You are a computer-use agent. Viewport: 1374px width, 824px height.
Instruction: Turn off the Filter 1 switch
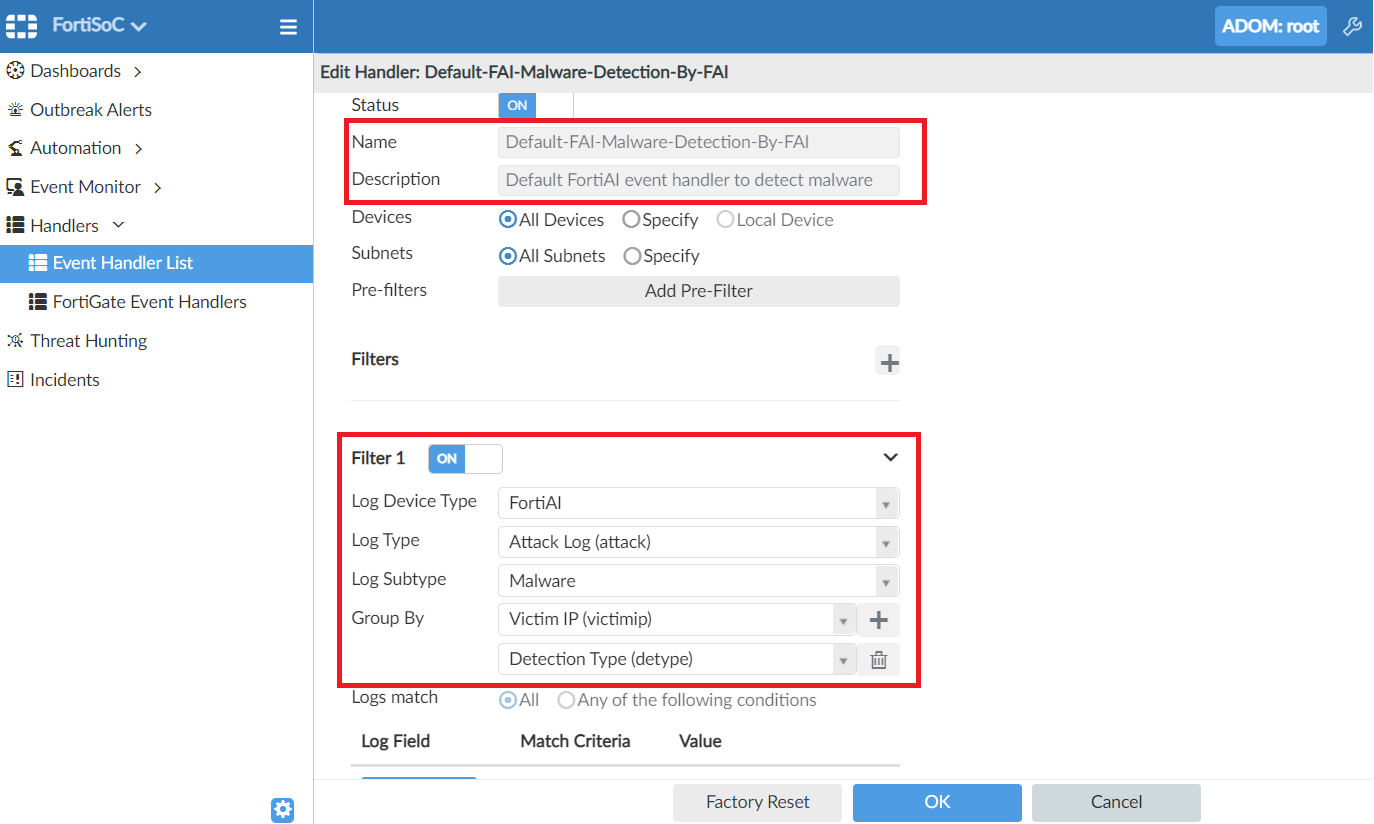(465, 459)
